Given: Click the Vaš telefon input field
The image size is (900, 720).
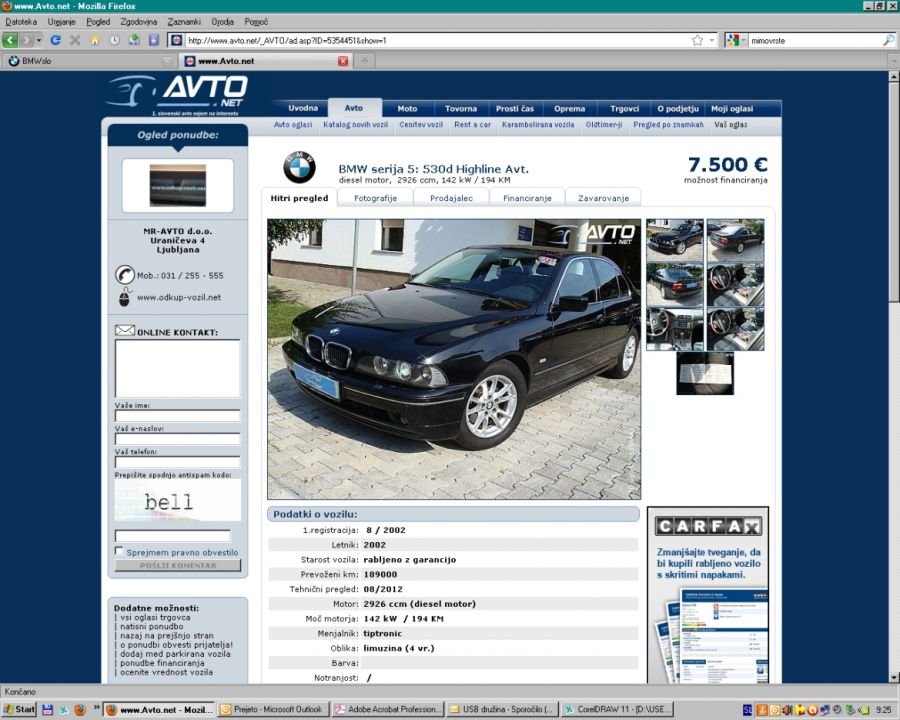Looking at the screenshot, I should click(177, 462).
